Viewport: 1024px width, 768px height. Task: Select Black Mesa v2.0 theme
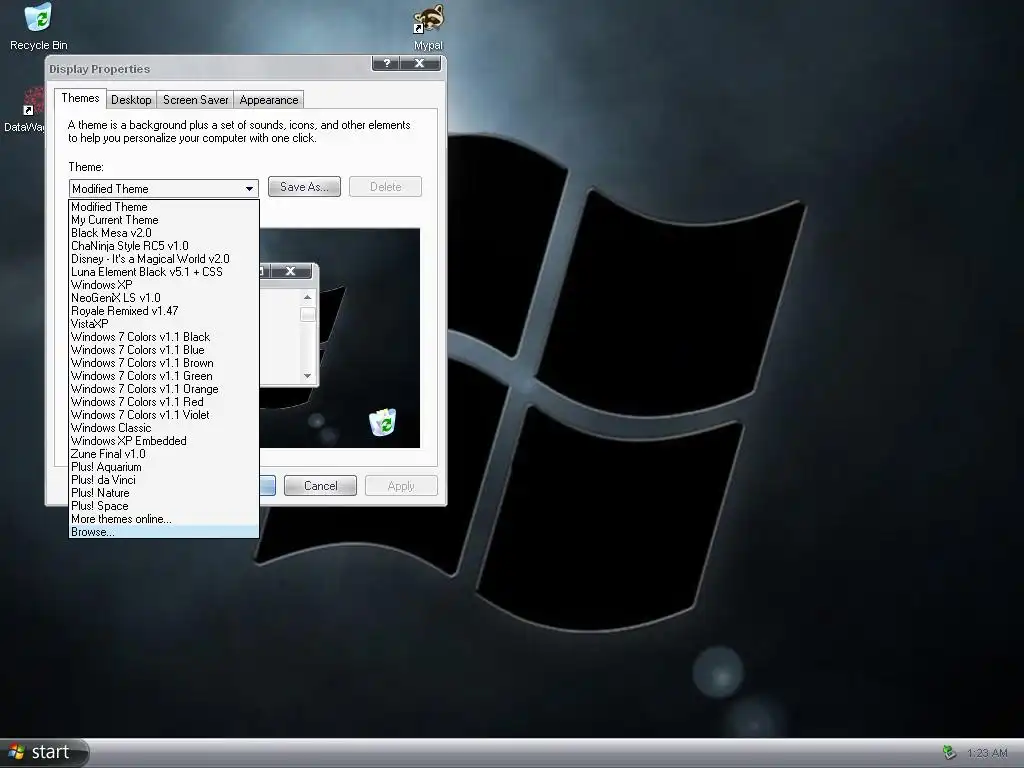coord(164,233)
